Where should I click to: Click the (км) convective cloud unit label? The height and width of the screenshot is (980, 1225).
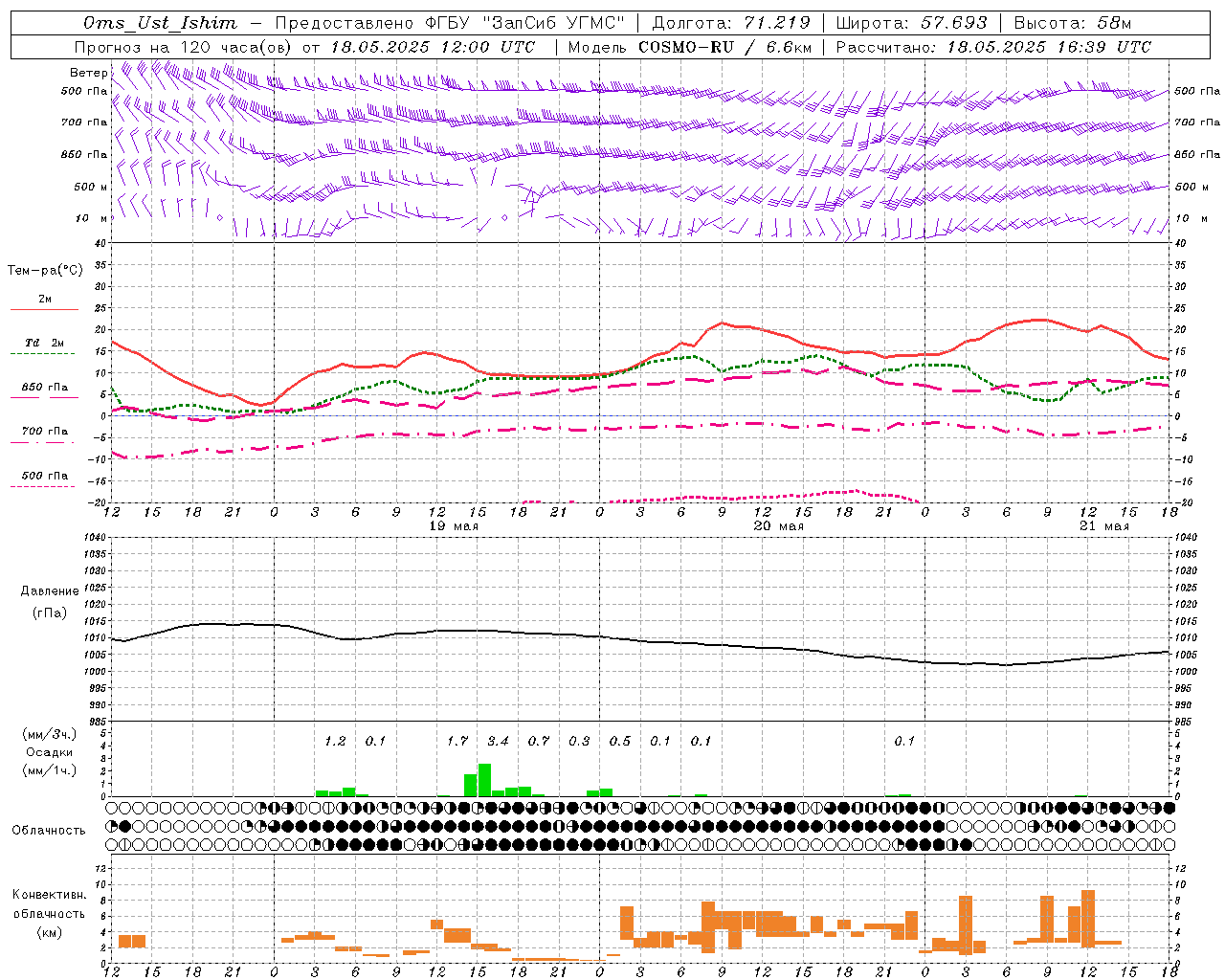[50, 932]
